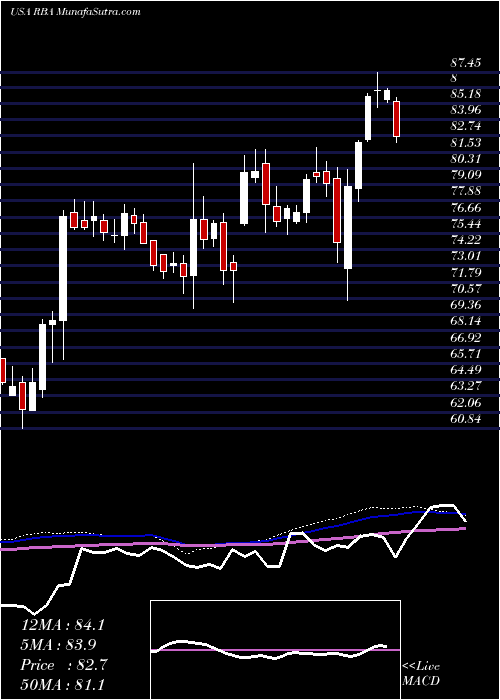This screenshot has width=500, height=700.
Task: Click the last red candlestick near 82.74
Action: 396,119
